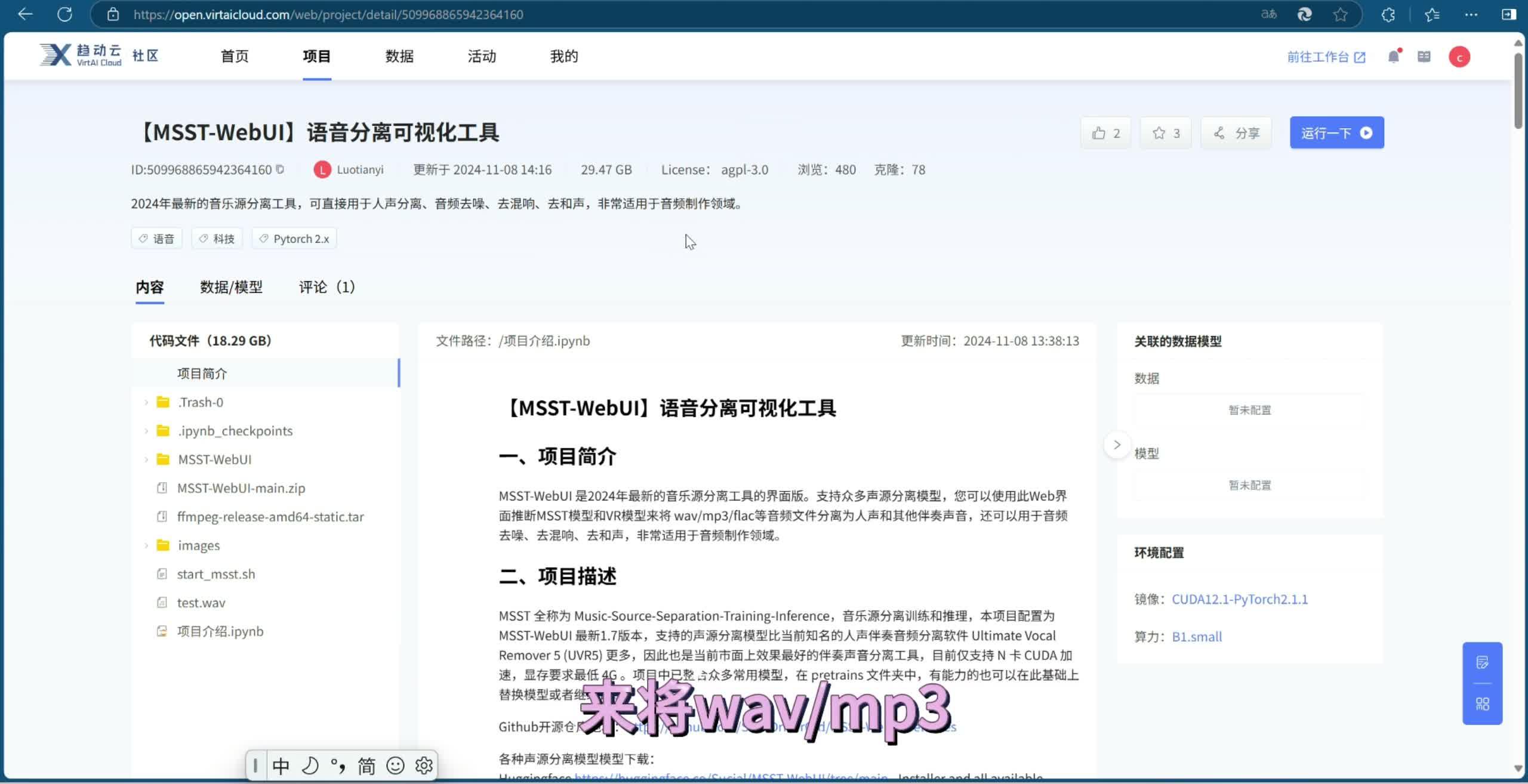This screenshot has height=784, width=1528.
Task: Switch to the 数据/模型 tab
Action: tap(232, 287)
